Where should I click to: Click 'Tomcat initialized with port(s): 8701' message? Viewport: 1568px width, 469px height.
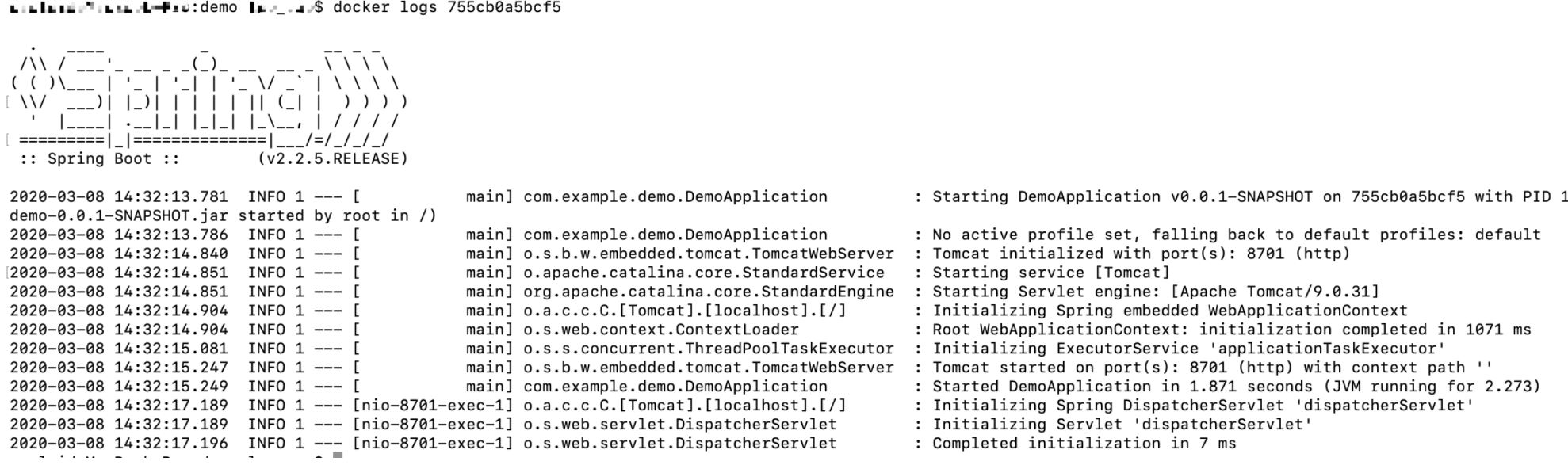click(x=1141, y=254)
